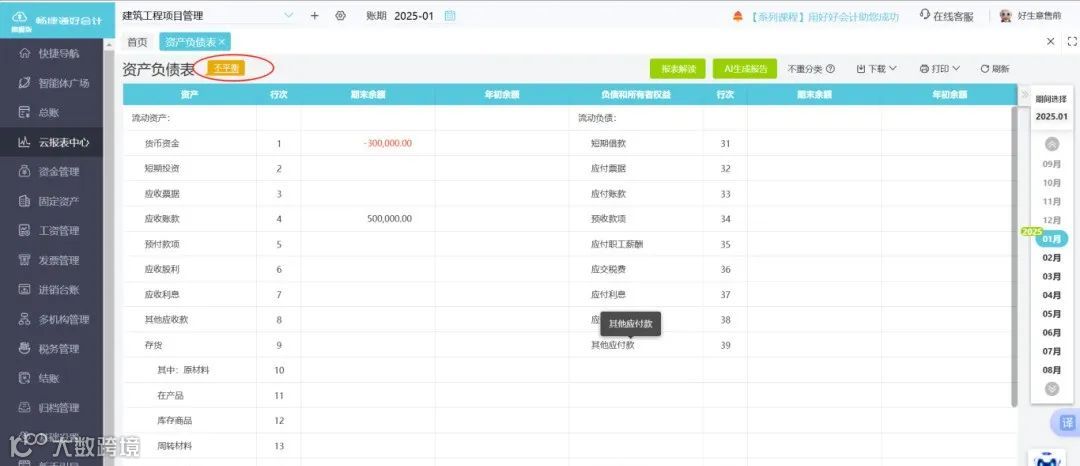1080x466 pixels.
Task: Select 10月 in the period list
Action: click(x=1052, y=183)
